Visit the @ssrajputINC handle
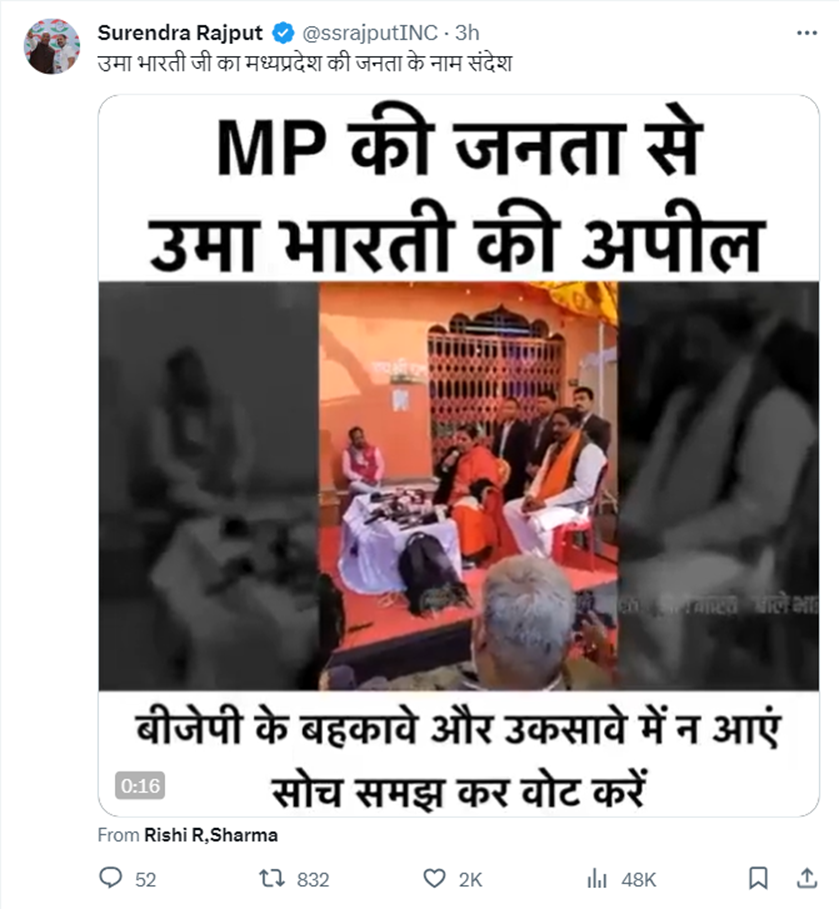This screenshot has height=909, width=839. pyautogui.click(x=370, y=33)
